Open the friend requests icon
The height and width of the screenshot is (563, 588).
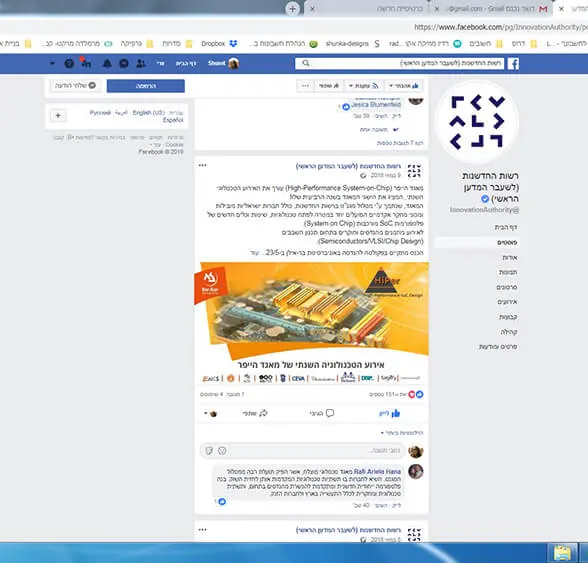pyautogui.click(x=141, y=63)
